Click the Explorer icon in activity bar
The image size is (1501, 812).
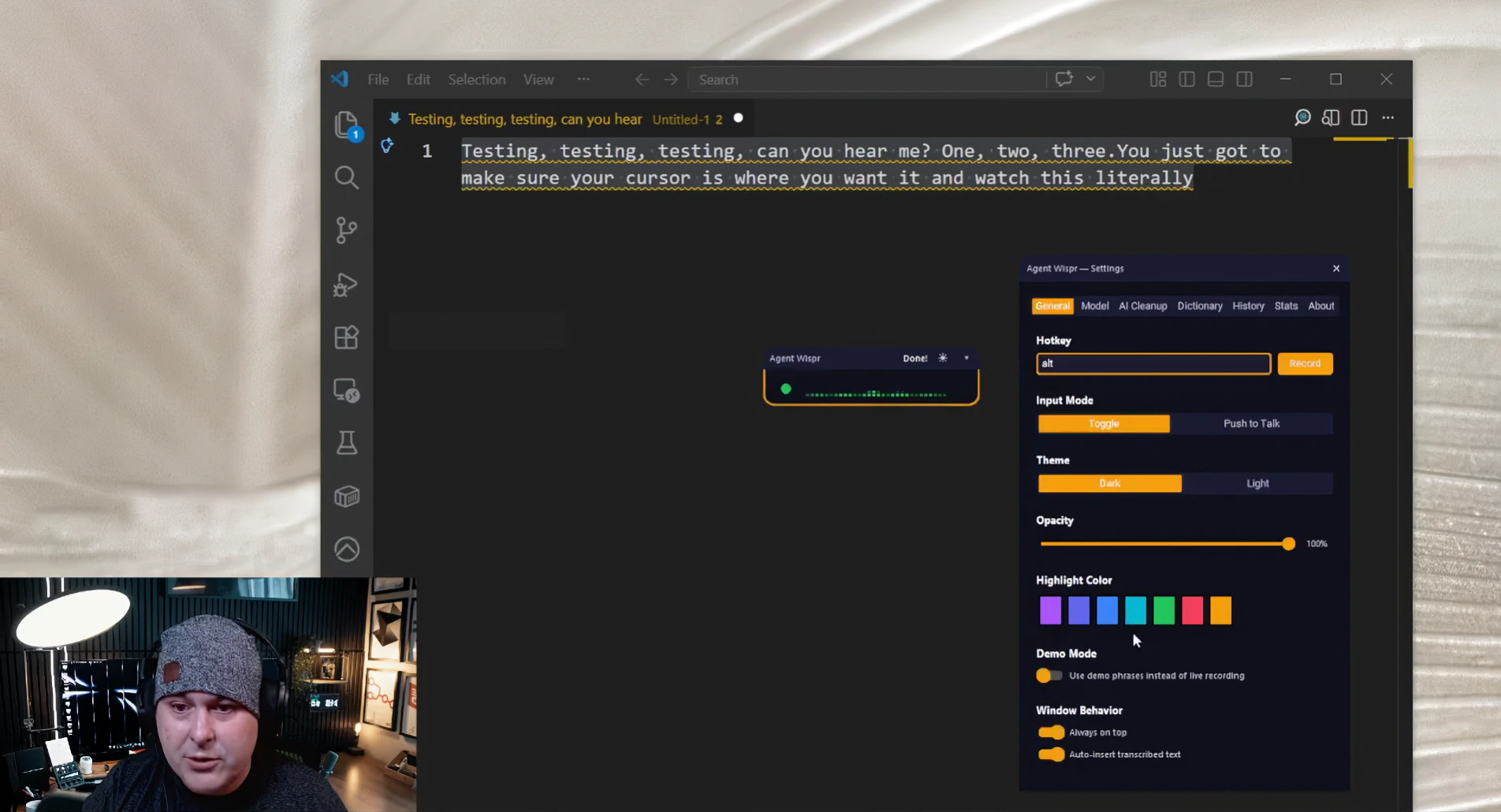click(x=347, y=125)
